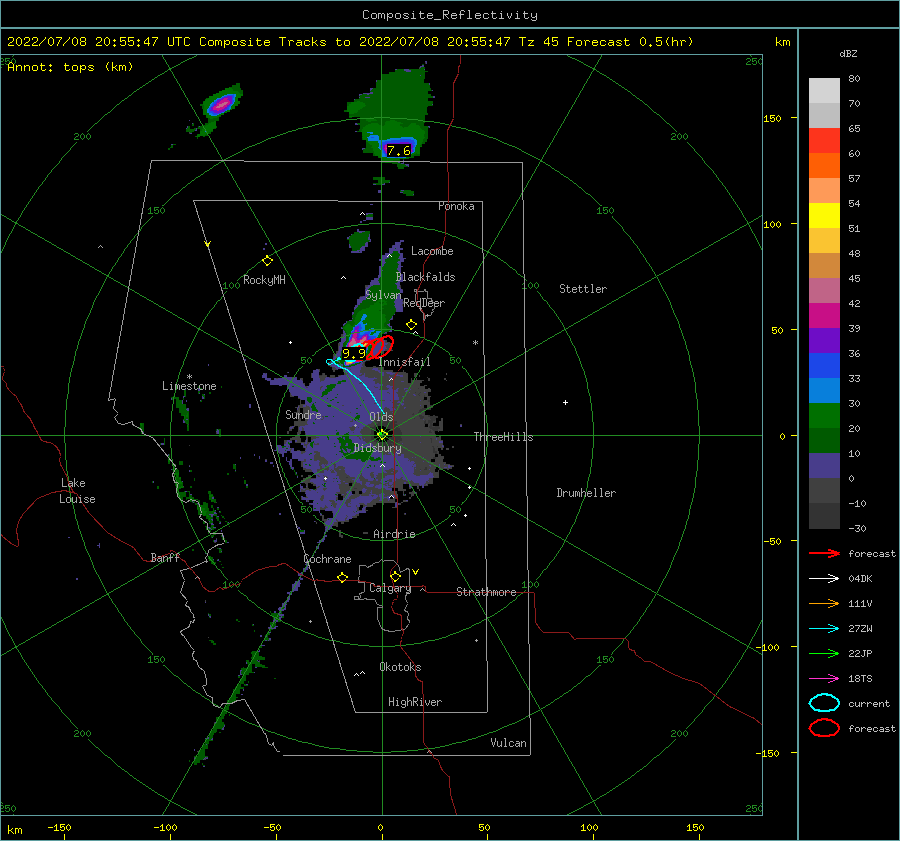Click the radar site diamond at map center
This screenshot has height=841, width=900.
coord(382,435)
